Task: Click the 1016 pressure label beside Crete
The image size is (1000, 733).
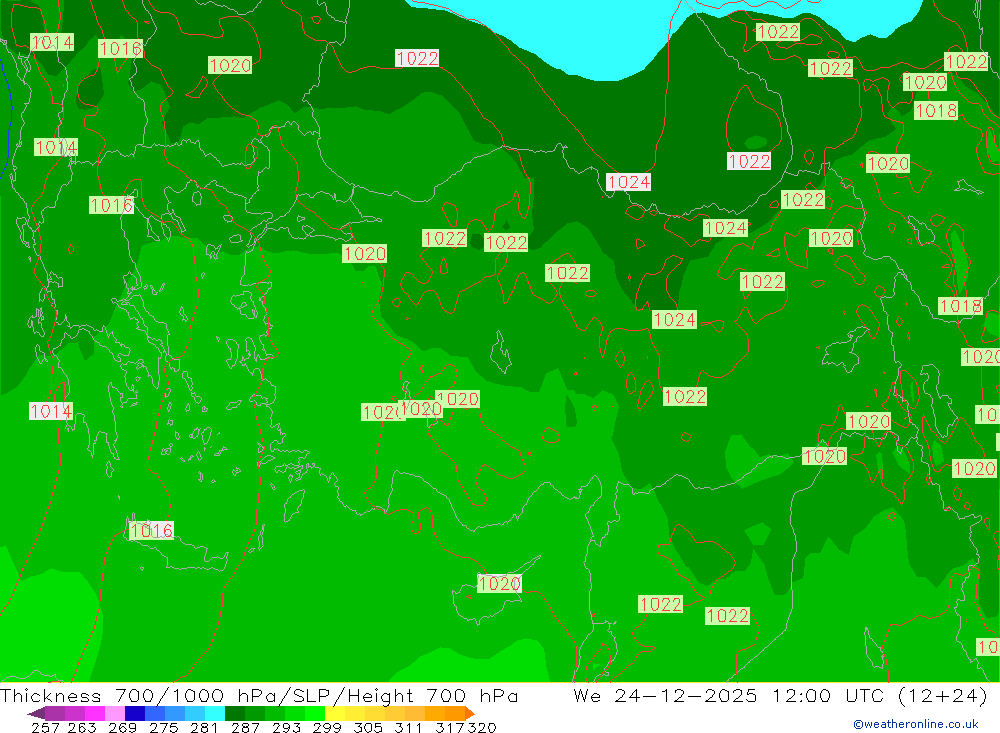Action: point(151,530)
